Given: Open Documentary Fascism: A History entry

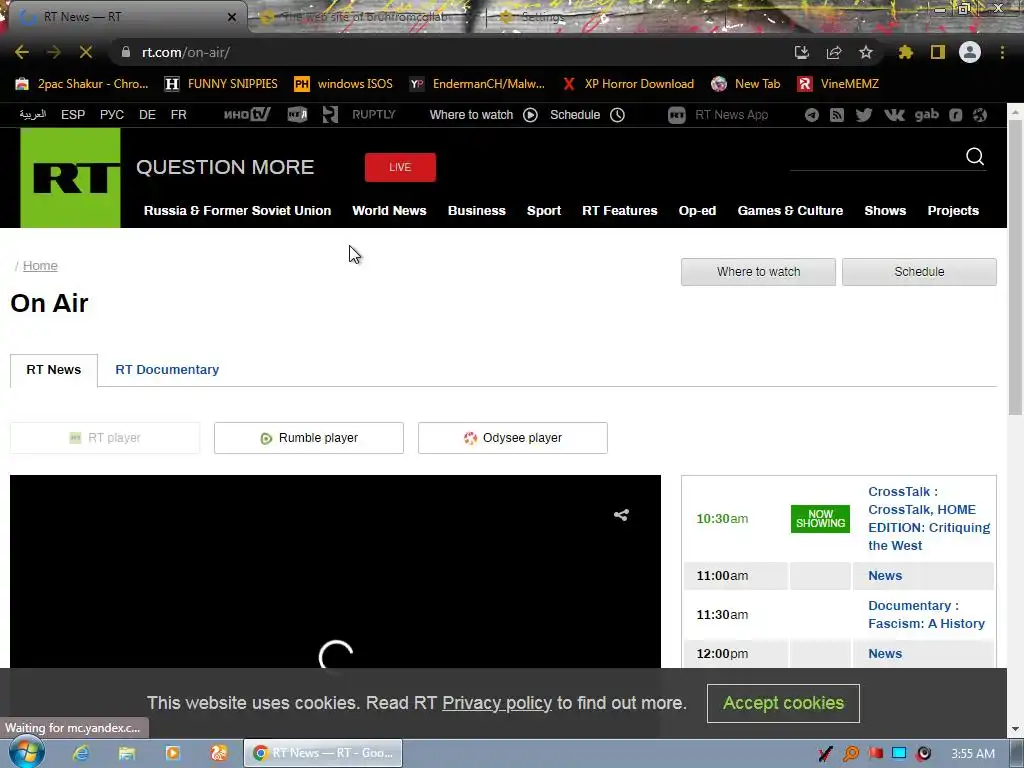Looking at the screenshot, I should [x=926, y=615].
